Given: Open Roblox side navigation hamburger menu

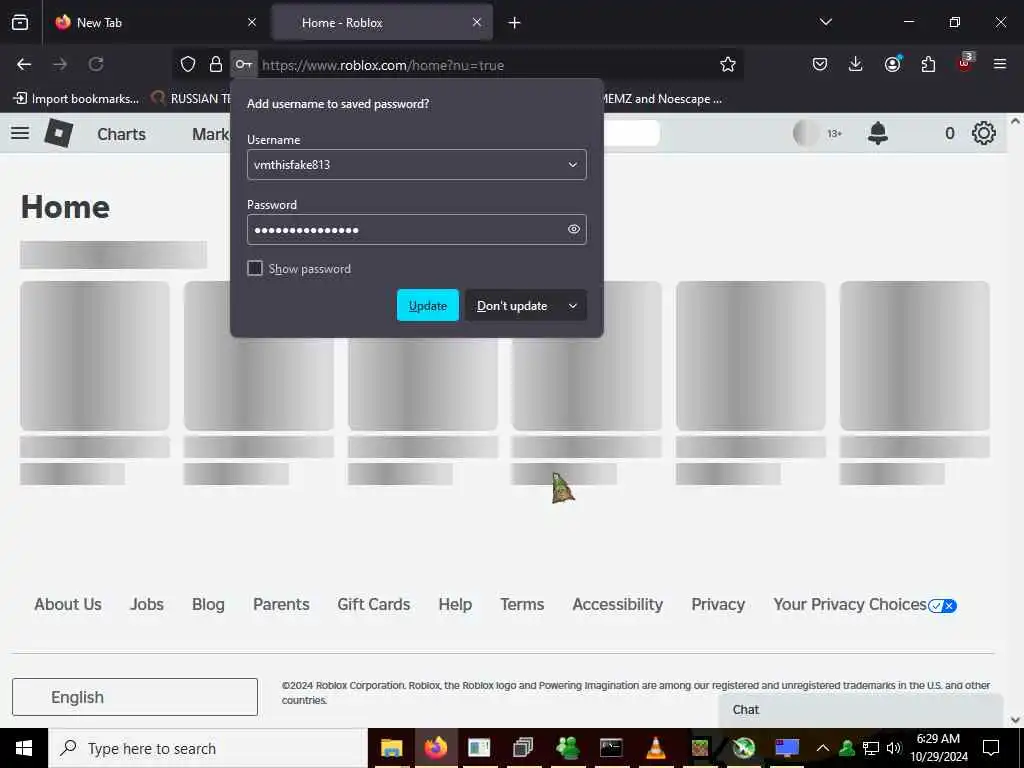Looking at the screenshot, I should (x=20, y=133).
